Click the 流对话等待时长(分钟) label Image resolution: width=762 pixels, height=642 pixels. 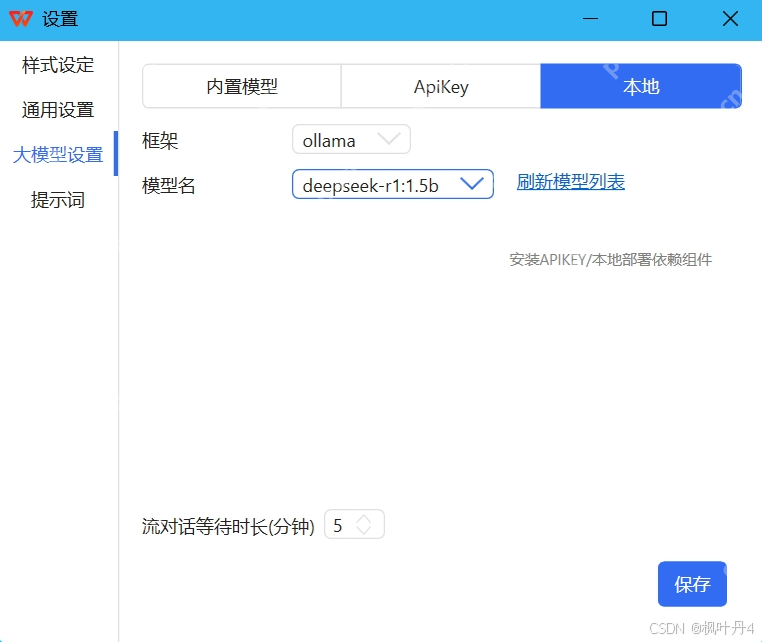pyautogui.click(x=228, y=526)
